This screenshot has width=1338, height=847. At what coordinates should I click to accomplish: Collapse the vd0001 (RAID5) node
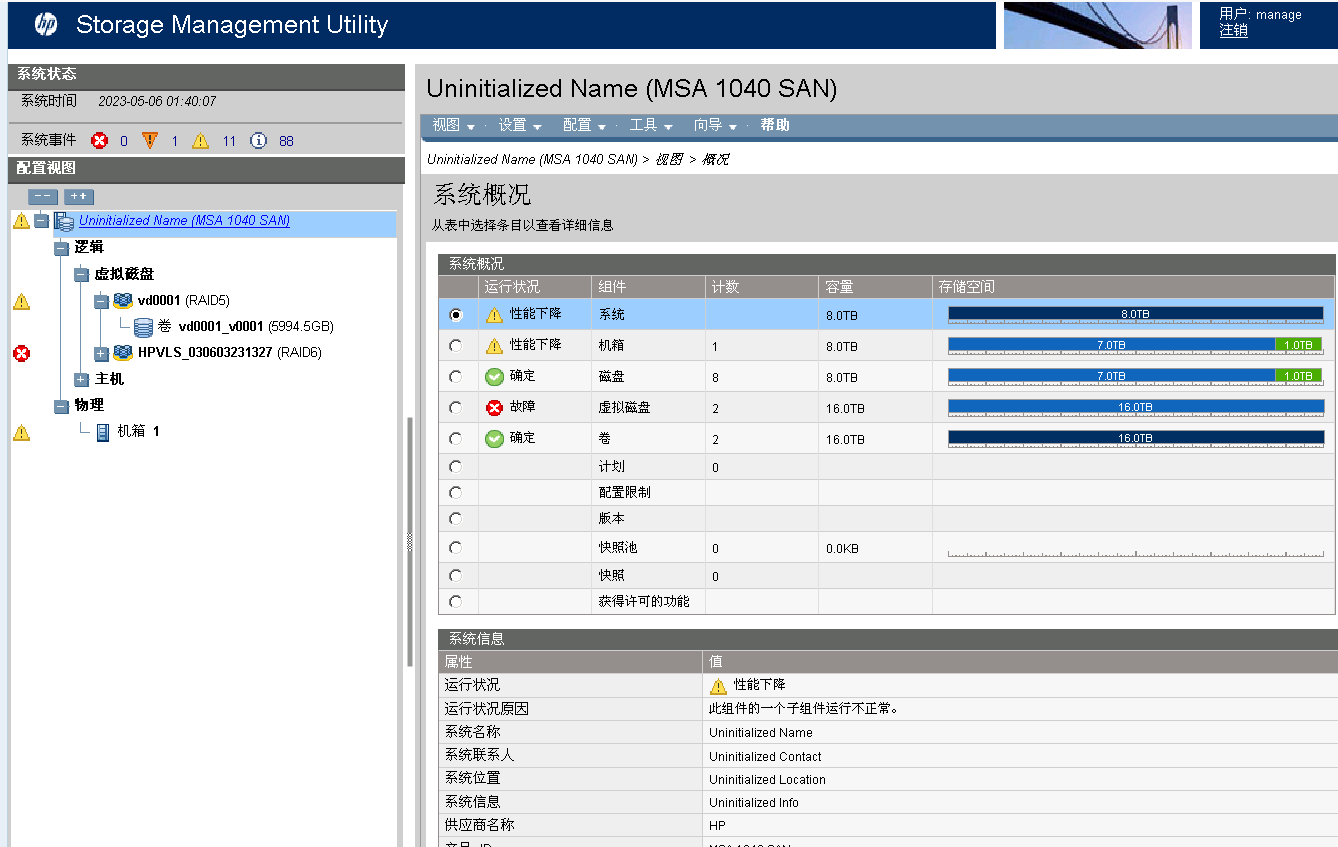pos(101,301)
